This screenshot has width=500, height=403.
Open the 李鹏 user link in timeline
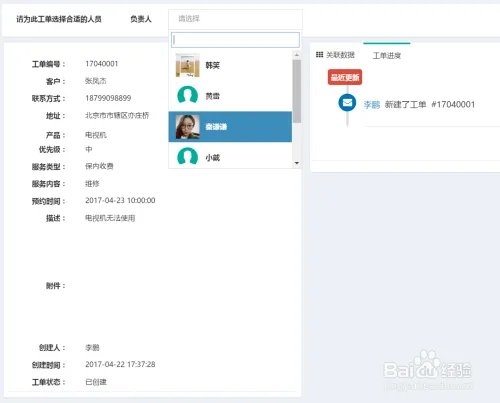coord(372,105)
